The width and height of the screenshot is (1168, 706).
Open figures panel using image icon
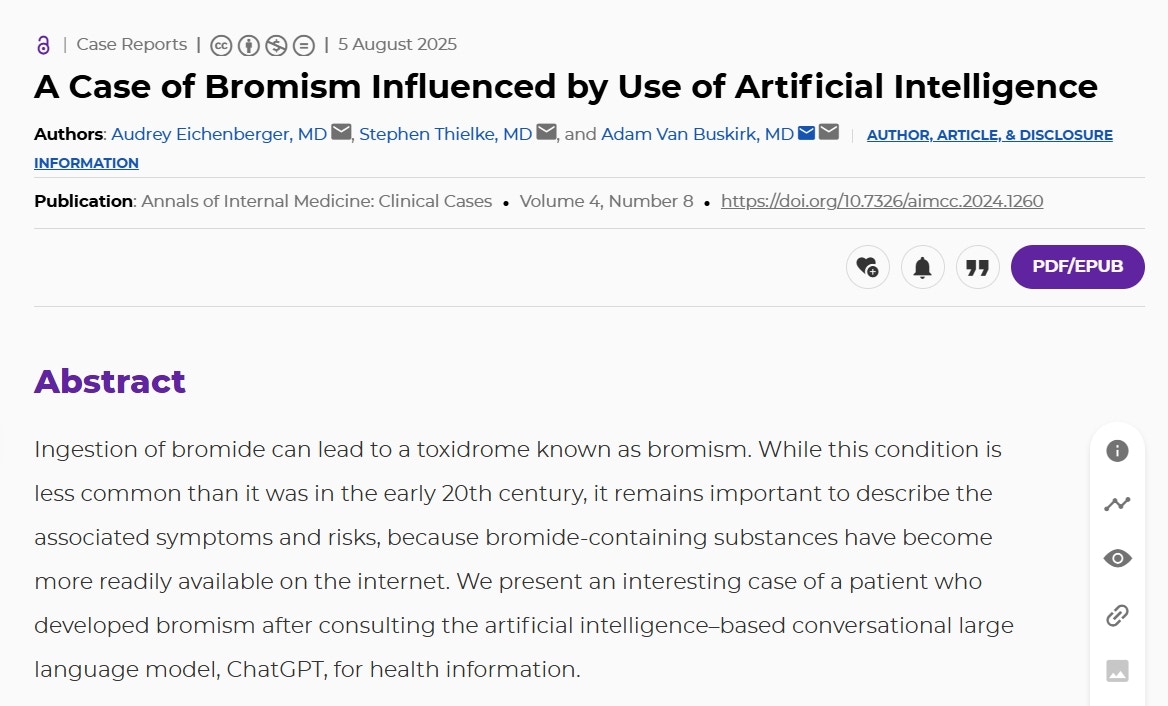tap(1117, 671)
